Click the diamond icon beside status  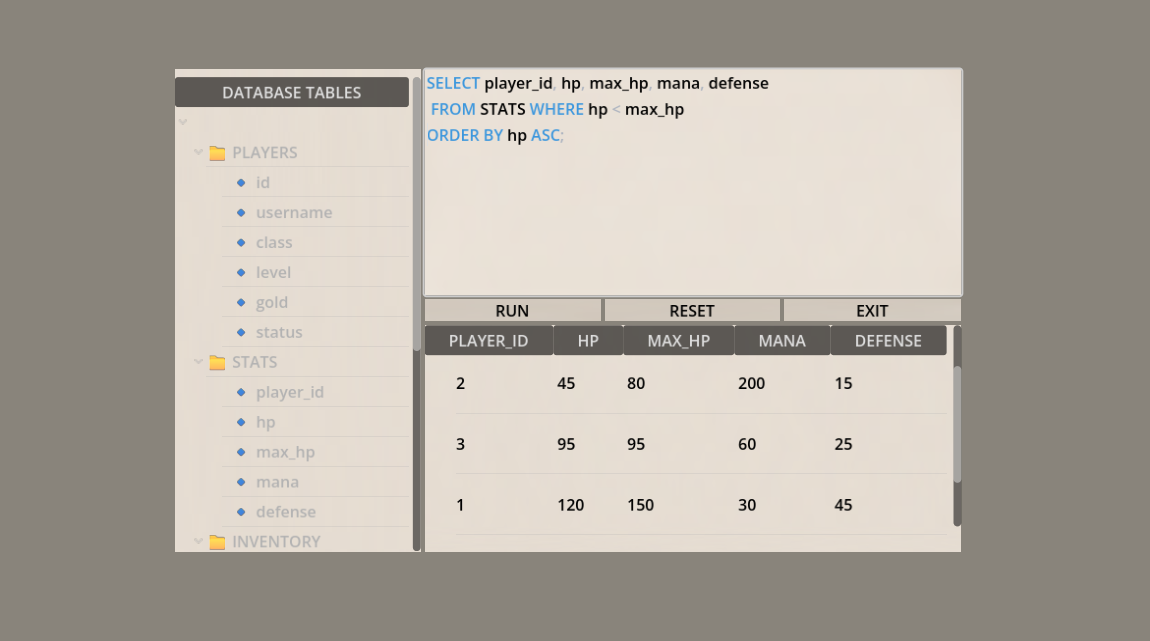pos(241,332)
